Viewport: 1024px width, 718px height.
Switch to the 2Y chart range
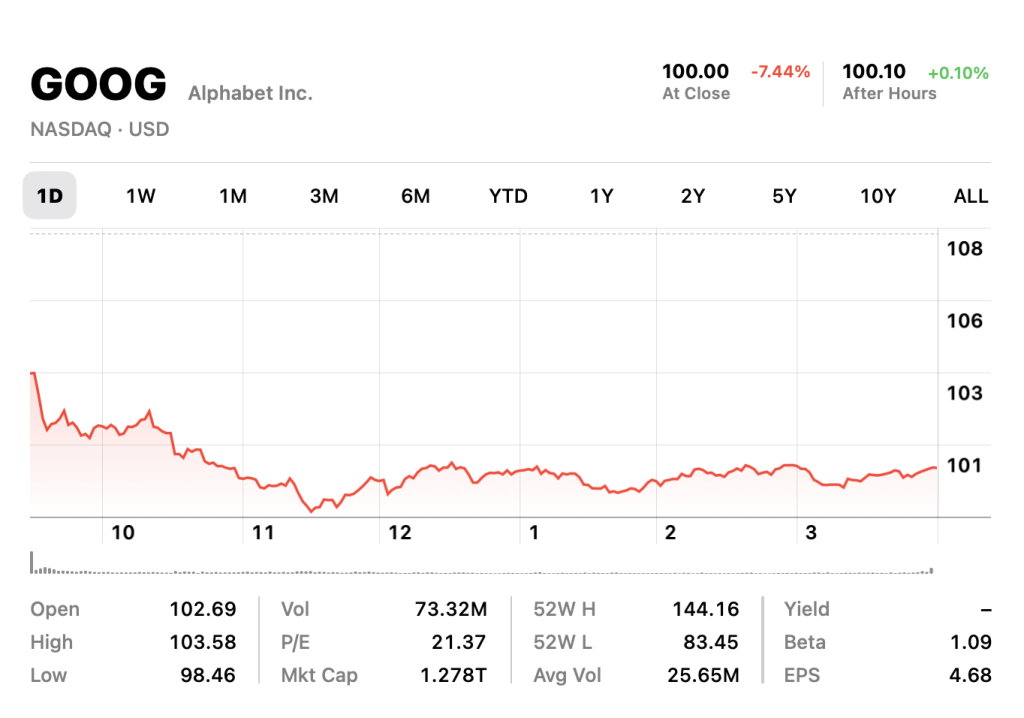pyautogui.click(x=693, y=196)
